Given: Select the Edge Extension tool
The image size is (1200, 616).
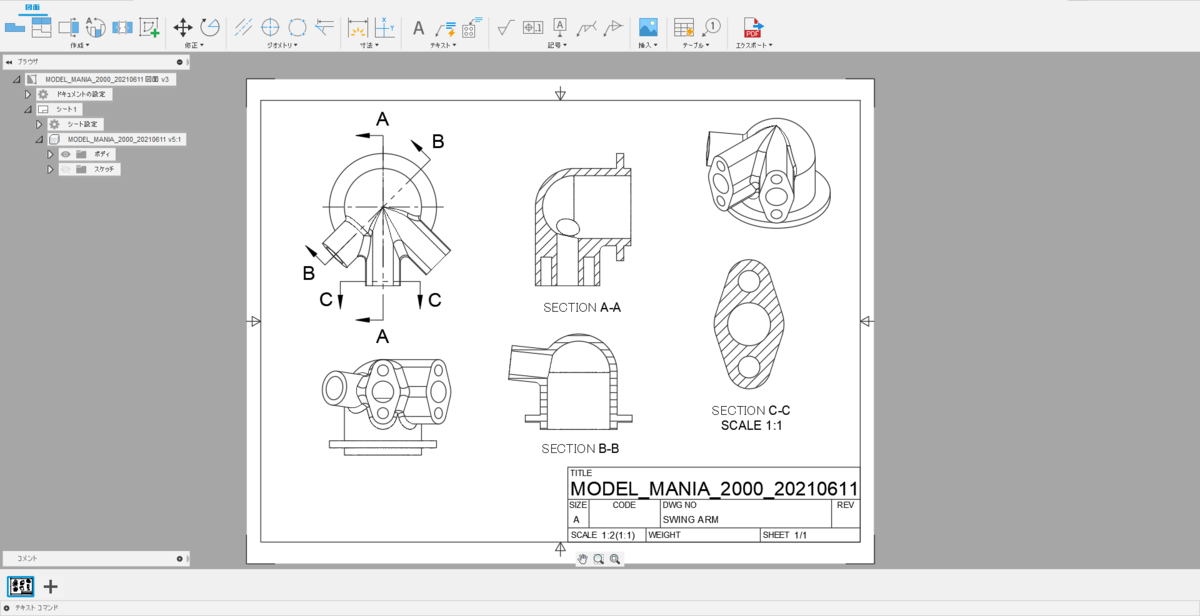Looking at the screenshot, I should pyautogui.click(x=324, y=27).
